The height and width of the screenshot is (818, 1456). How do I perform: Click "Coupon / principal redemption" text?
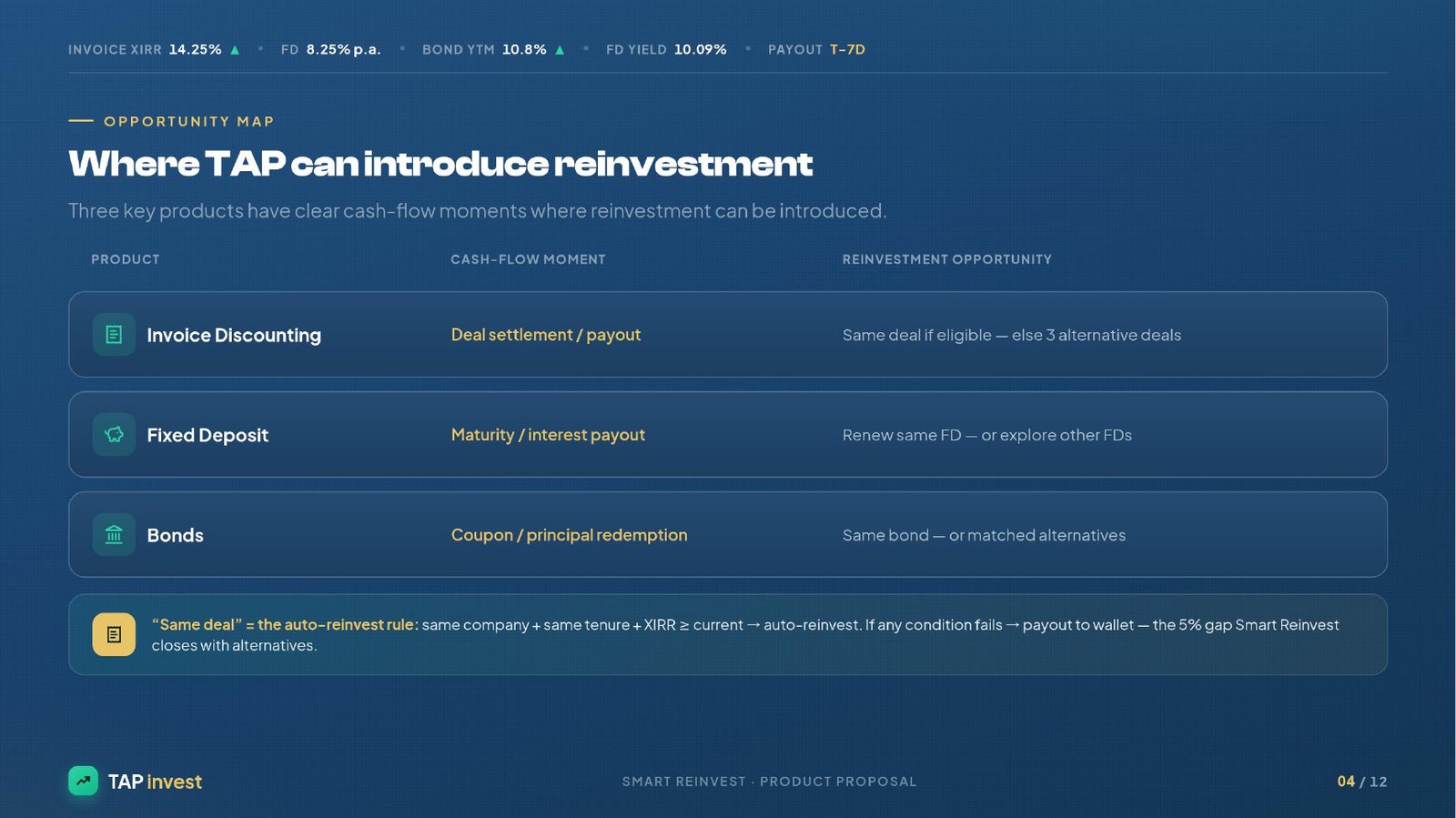click(x=570, y=535)
